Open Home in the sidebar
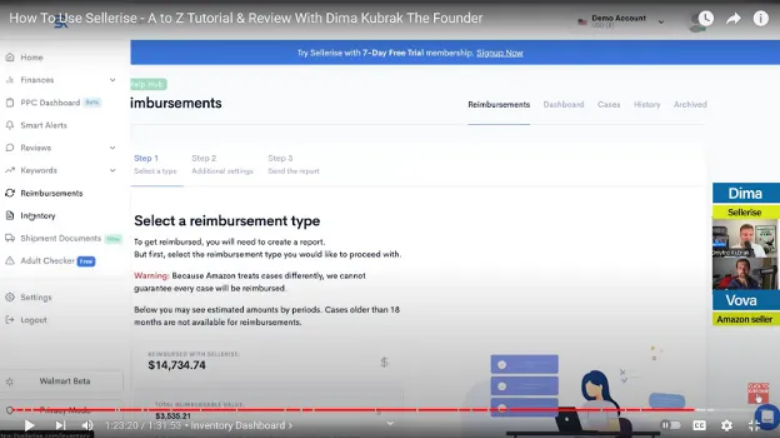 tap(31, 57)
